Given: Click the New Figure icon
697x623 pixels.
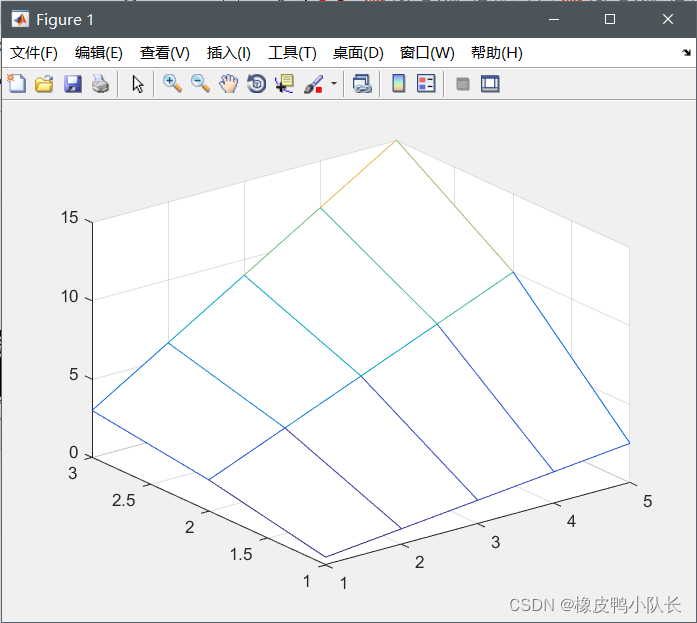Looking at the screenshot, I should (x=17, y=84).
